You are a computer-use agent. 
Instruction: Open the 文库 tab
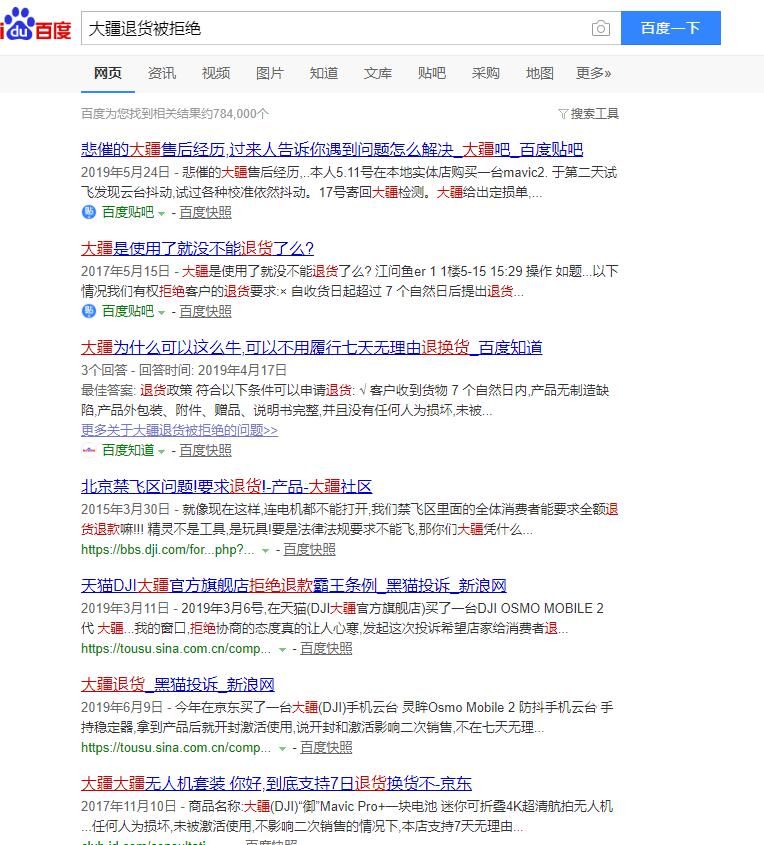click(377, 73)
